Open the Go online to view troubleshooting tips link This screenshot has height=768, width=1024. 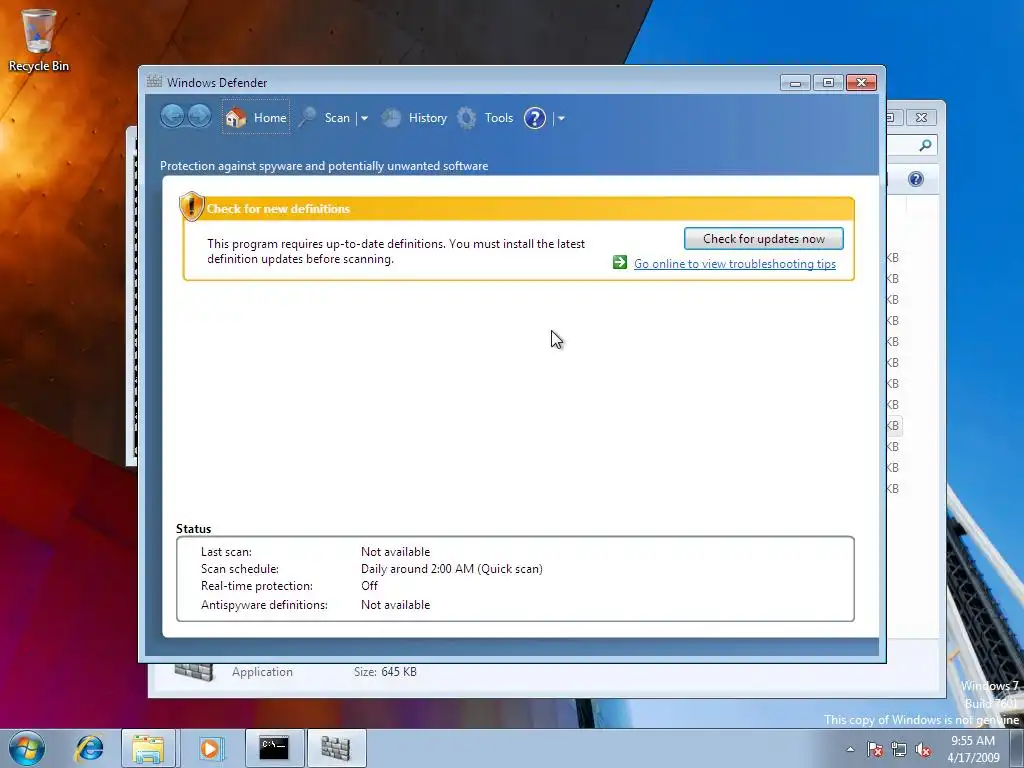point(735,264)
